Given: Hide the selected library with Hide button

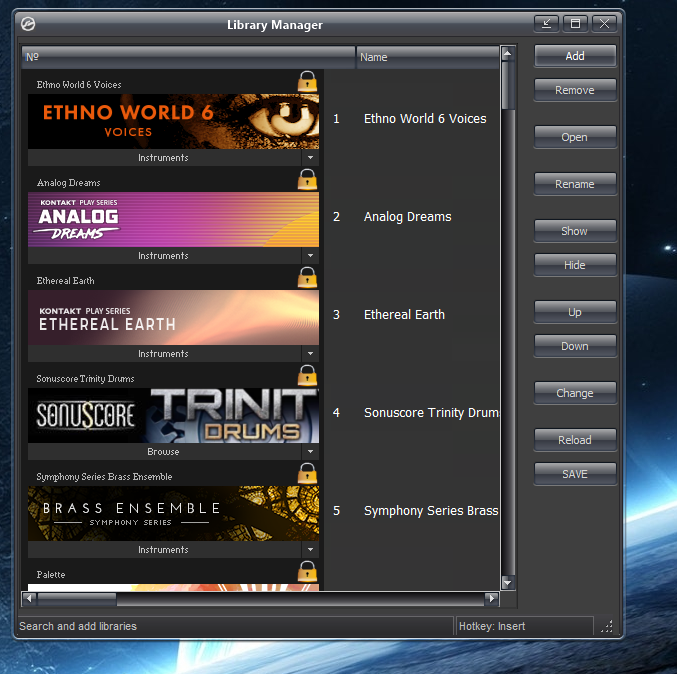Looking at the screenshot, I should (575, 265).
